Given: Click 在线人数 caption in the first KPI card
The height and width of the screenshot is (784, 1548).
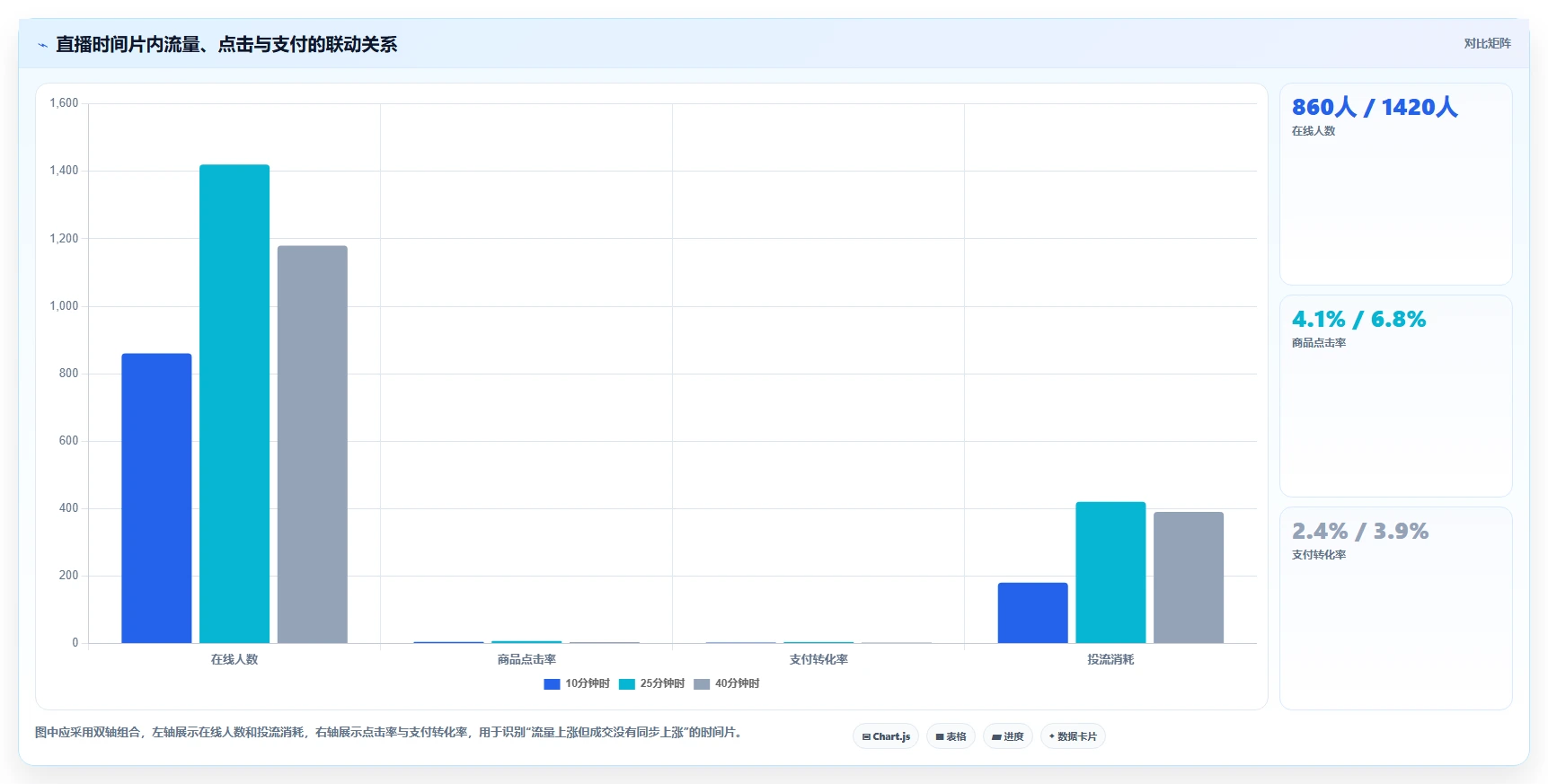Looking at the screenshot, I should click(x=1314, y=131).
